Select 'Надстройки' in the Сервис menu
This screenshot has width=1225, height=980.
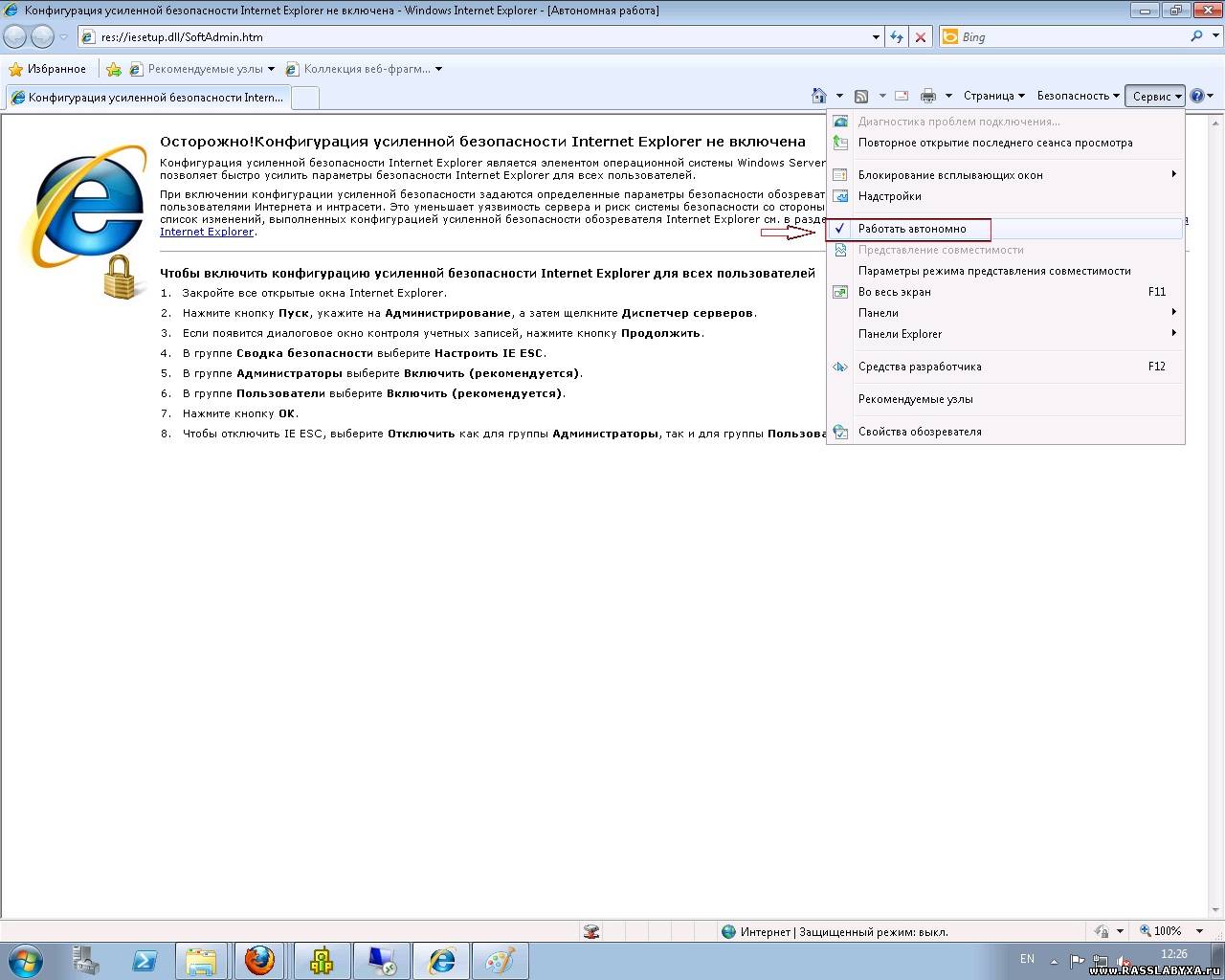pyautogui.click(x=889, y=196)
